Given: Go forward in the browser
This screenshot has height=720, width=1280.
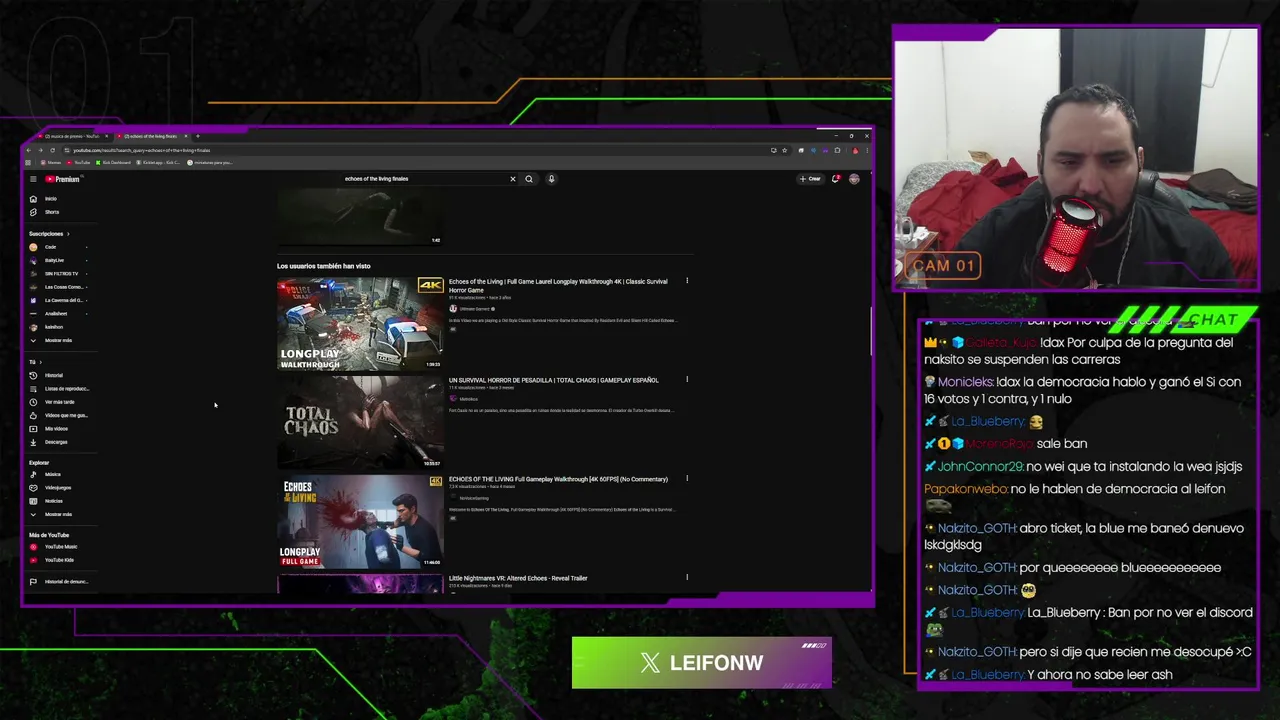Looking at the screenshot, I should click(41, 150).
